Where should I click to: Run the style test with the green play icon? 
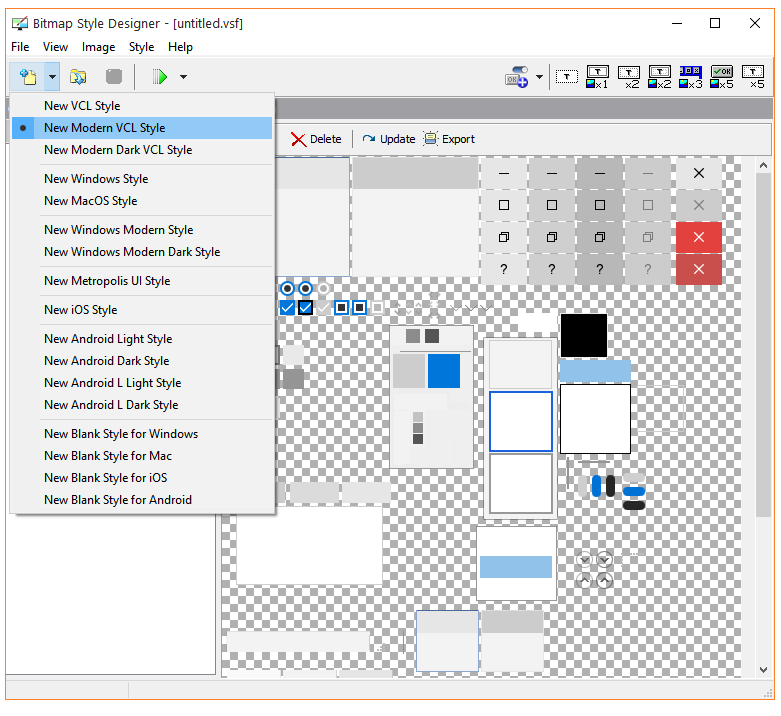159,77
